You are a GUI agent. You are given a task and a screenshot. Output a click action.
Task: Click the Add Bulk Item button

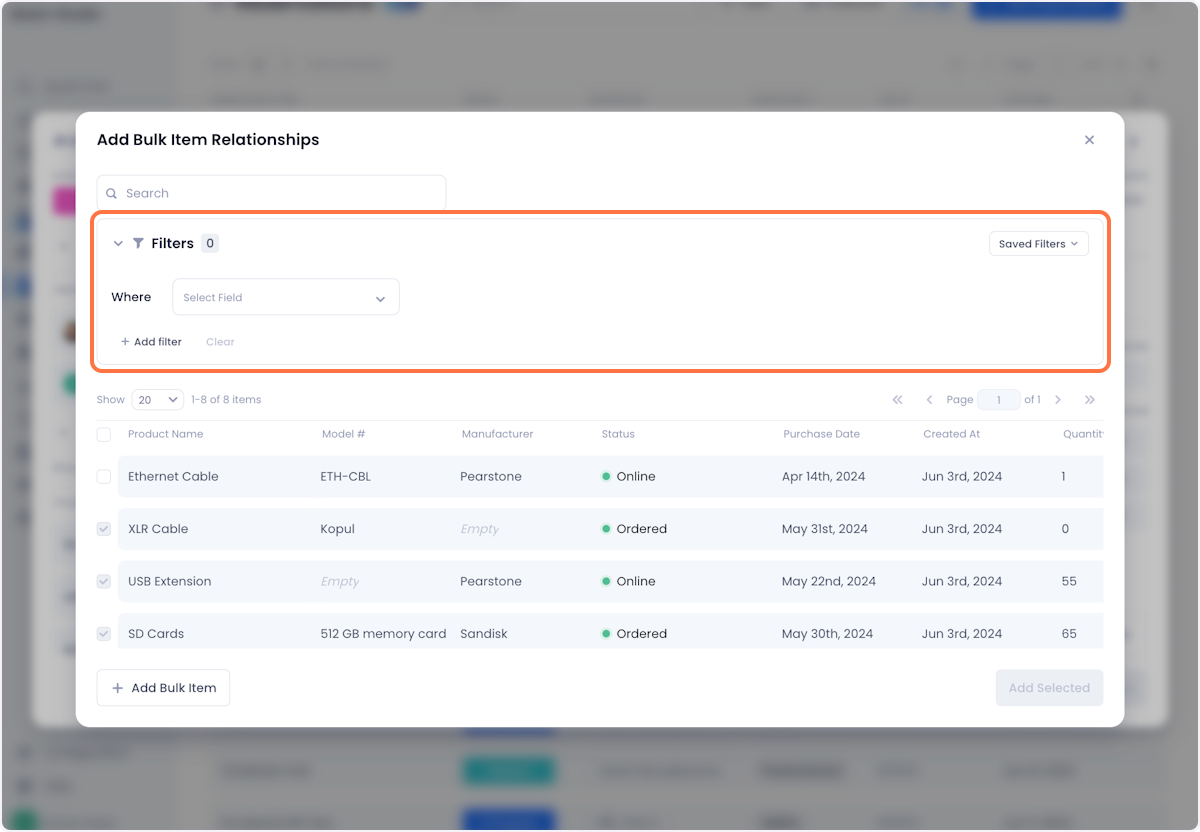coord(163,688)
